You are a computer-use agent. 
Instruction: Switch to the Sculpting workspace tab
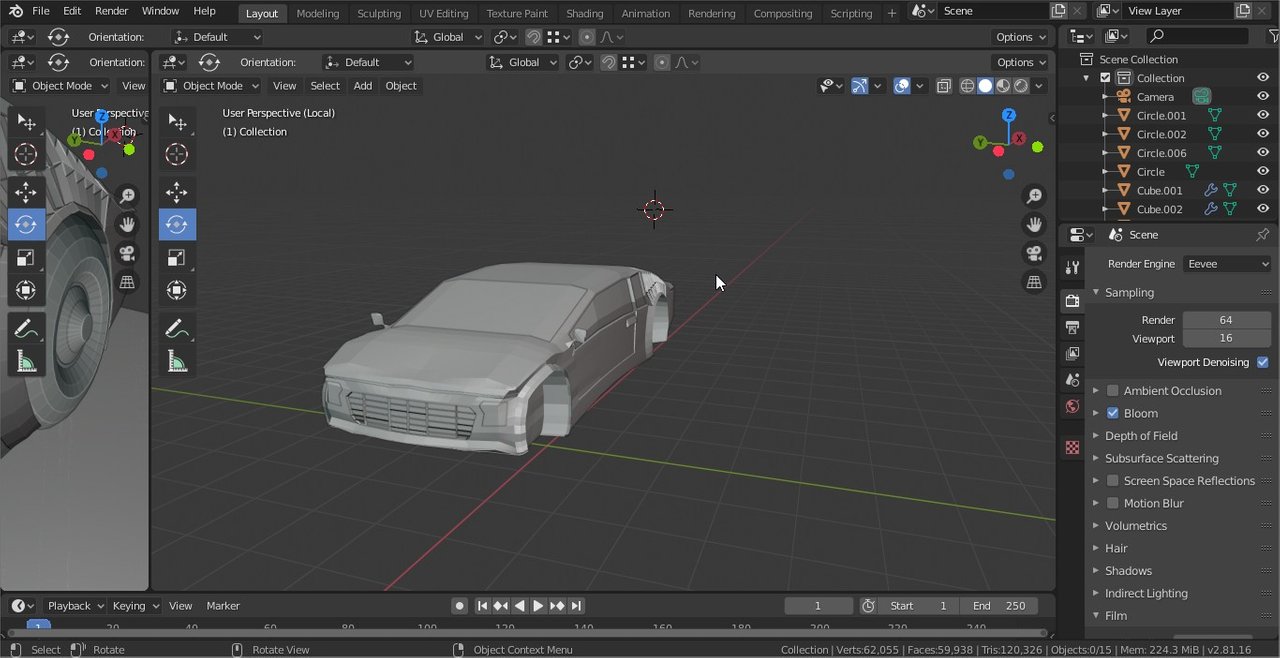tap(379, 13)
